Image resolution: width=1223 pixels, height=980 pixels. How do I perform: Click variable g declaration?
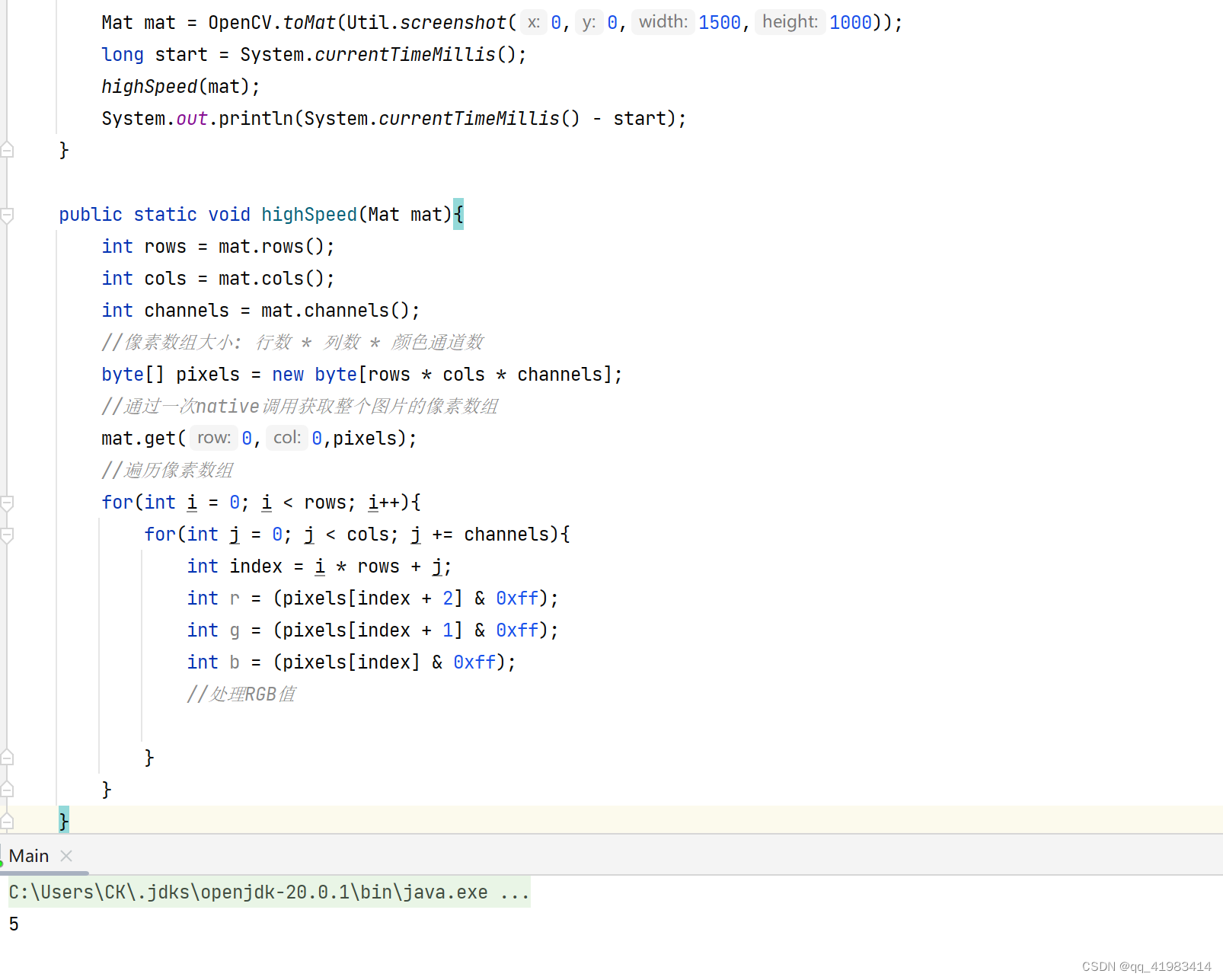click(235, 631)
